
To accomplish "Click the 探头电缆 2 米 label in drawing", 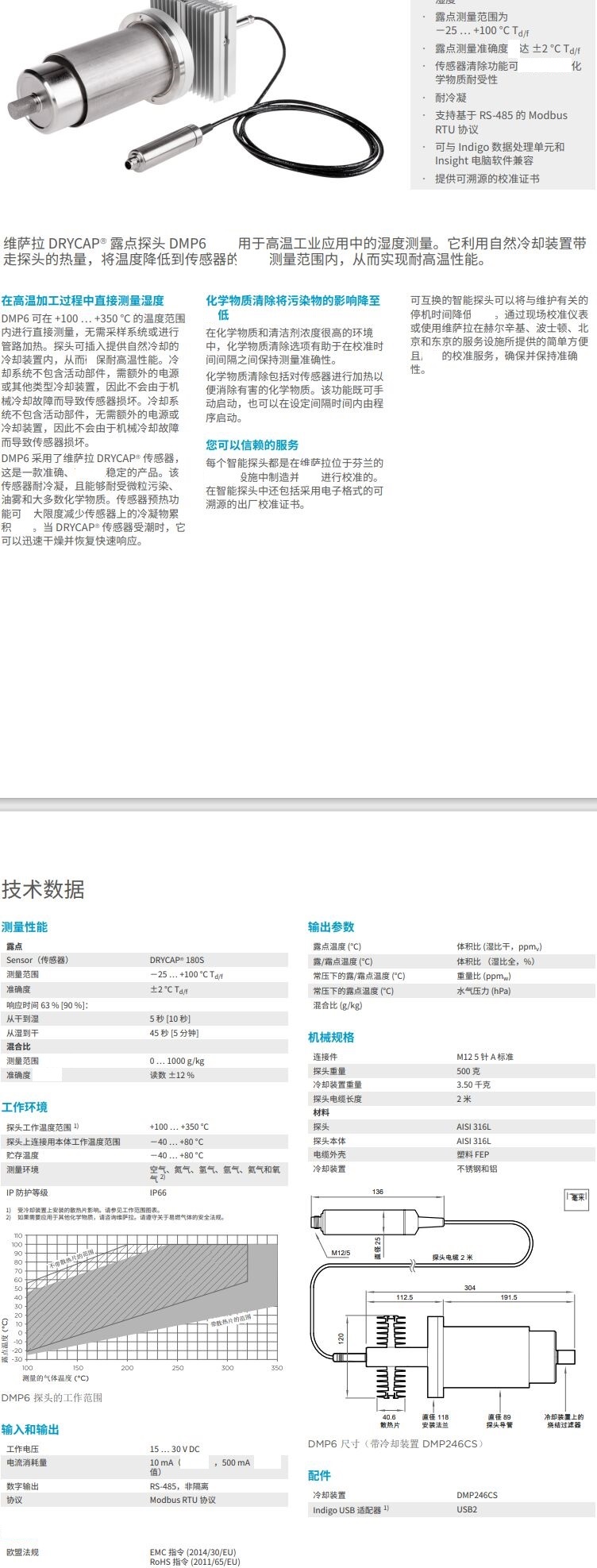I will point(453,1257).
